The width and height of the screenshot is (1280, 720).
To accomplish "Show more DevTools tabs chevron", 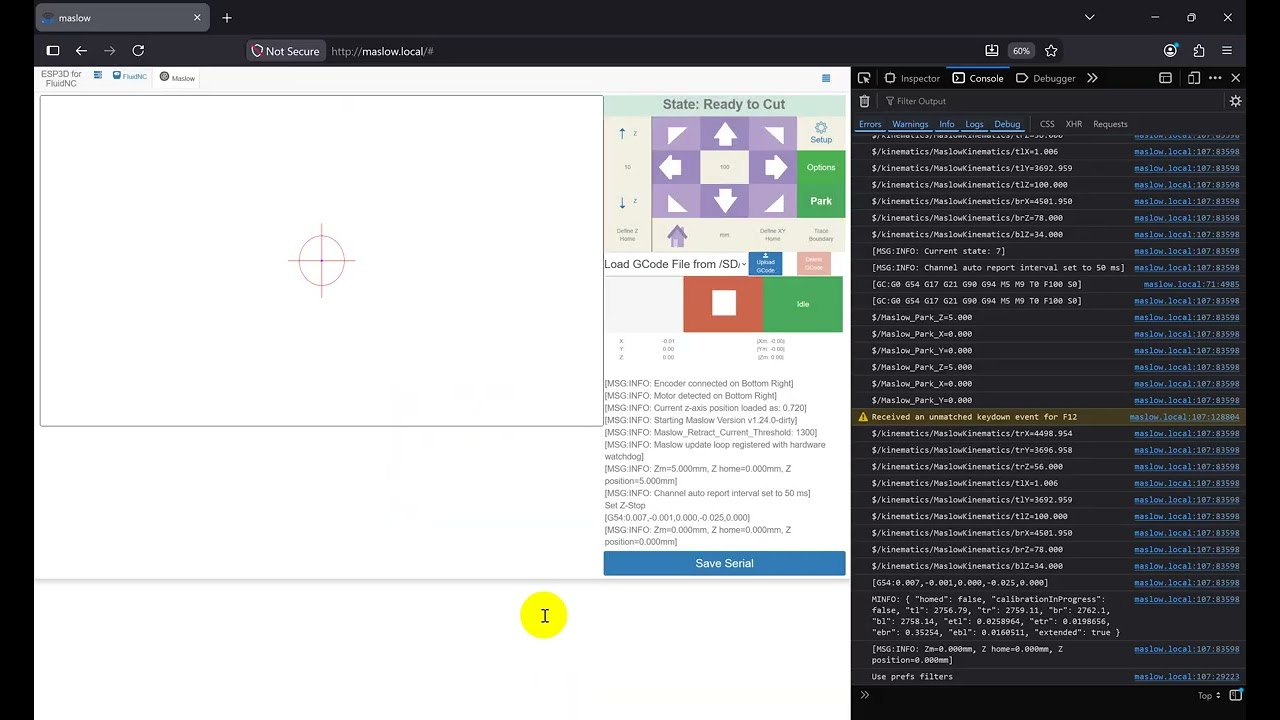I will point(1092,78).
